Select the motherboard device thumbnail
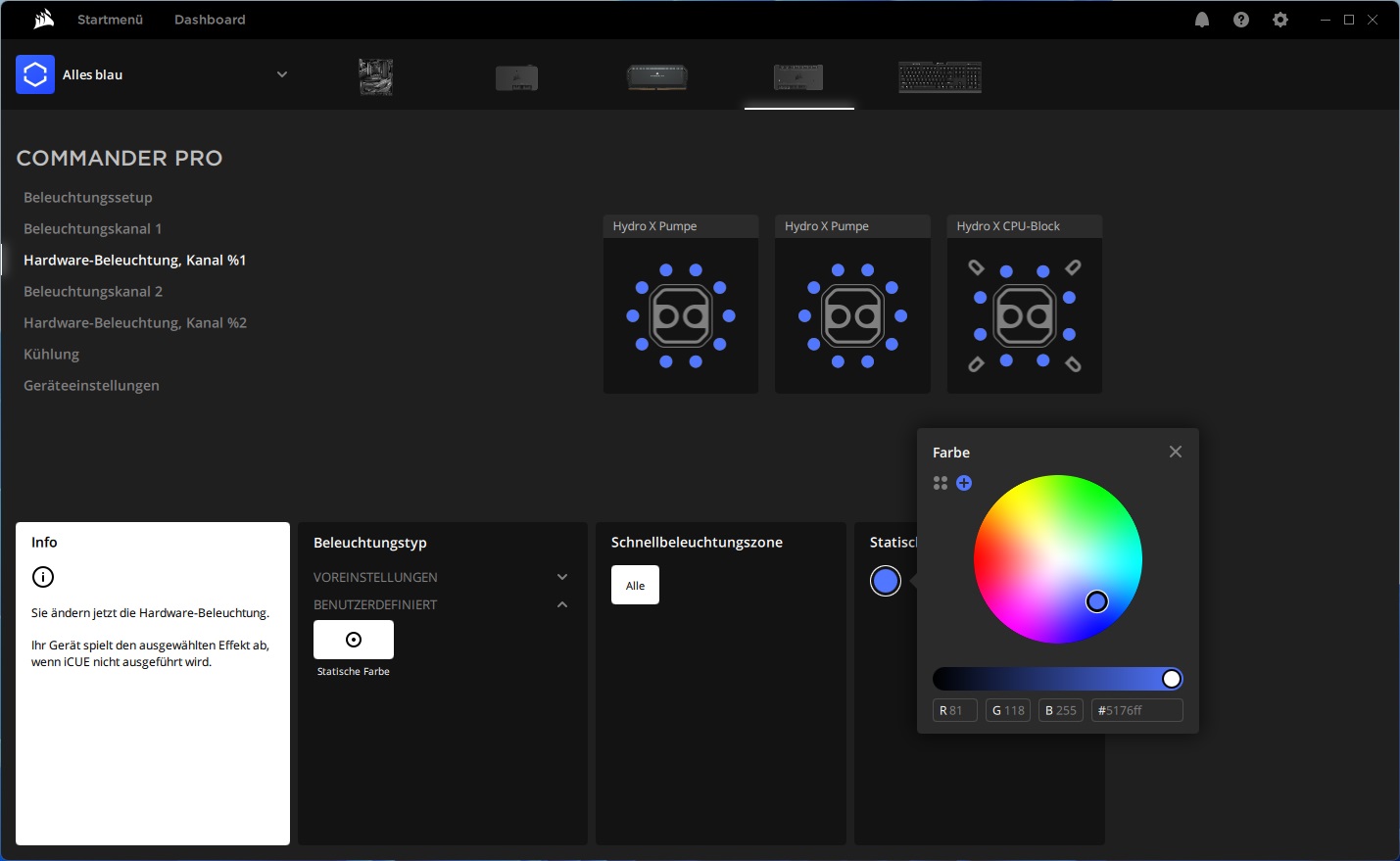 coord(376,76)
